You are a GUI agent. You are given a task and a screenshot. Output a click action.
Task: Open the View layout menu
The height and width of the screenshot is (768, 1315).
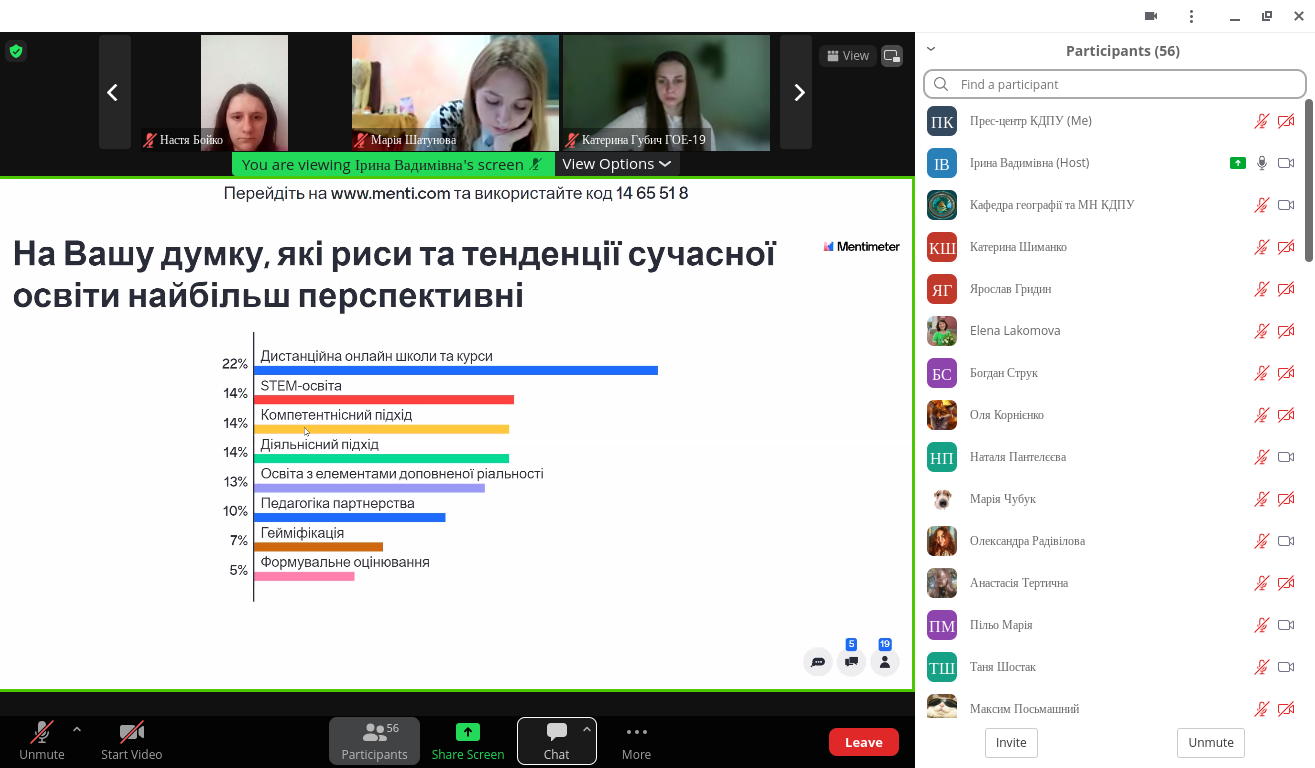click(x=847, y=56)
